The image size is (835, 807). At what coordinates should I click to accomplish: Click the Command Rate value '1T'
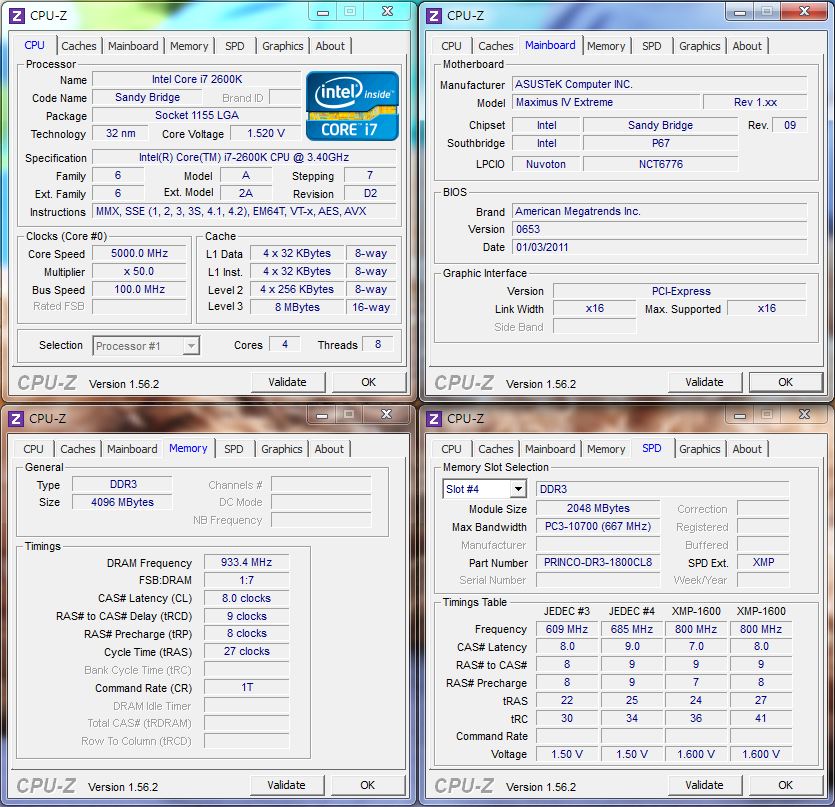click(x=247, y=688)
